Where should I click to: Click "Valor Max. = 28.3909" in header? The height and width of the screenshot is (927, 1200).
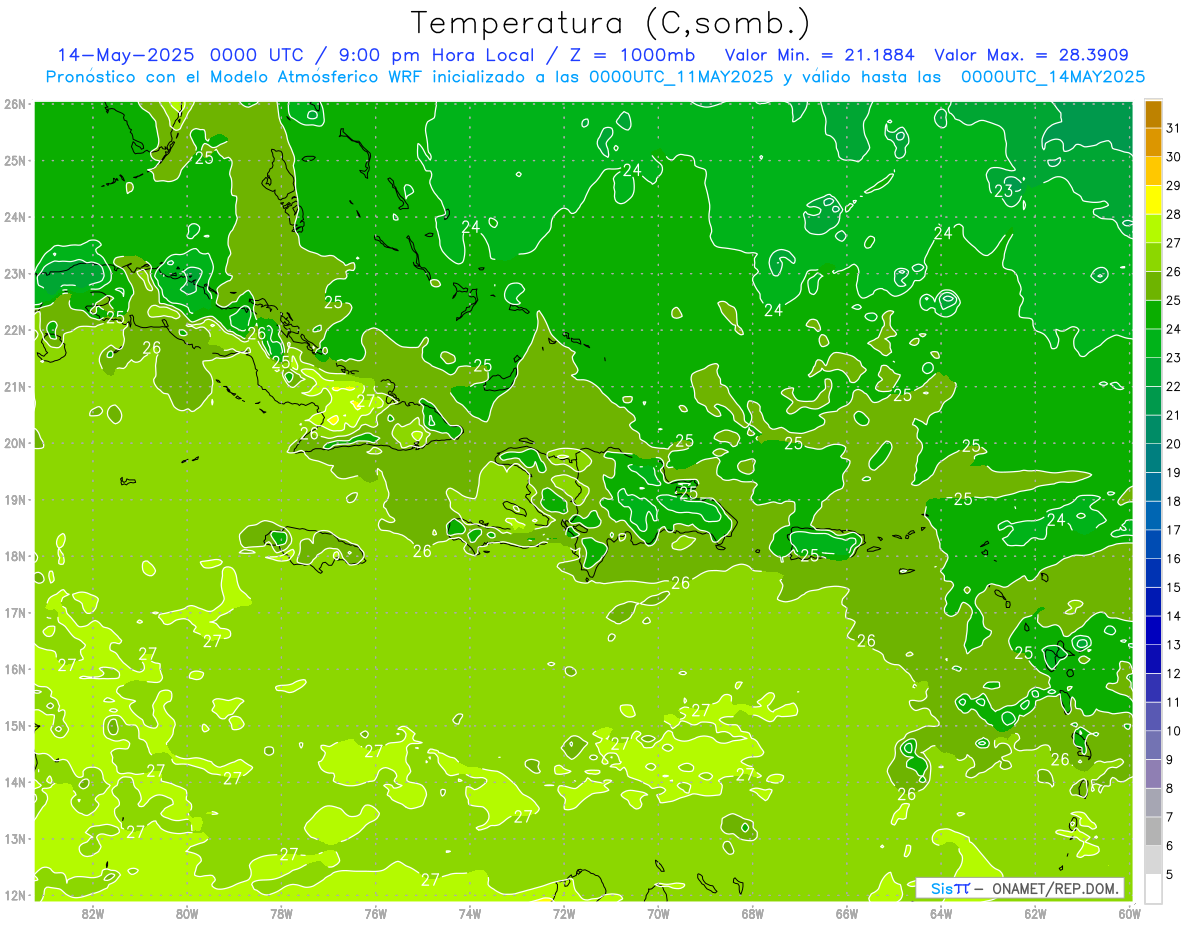coord(1030,55)
